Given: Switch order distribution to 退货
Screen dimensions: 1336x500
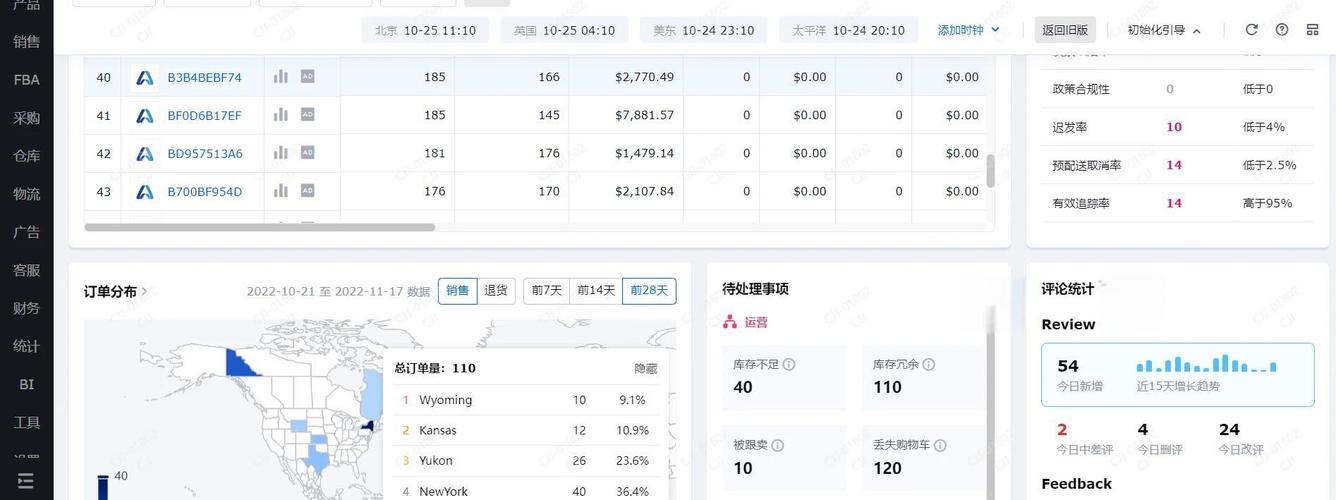Looking at the screenshot, I should click(x=496, y=291).
